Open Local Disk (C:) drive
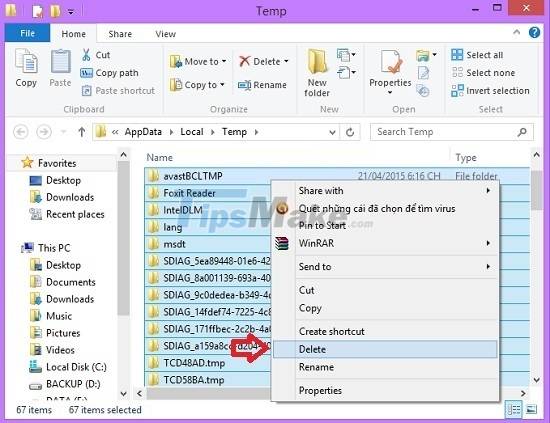Viewport: 550px width, 423px height. click(x=76, y=367)
